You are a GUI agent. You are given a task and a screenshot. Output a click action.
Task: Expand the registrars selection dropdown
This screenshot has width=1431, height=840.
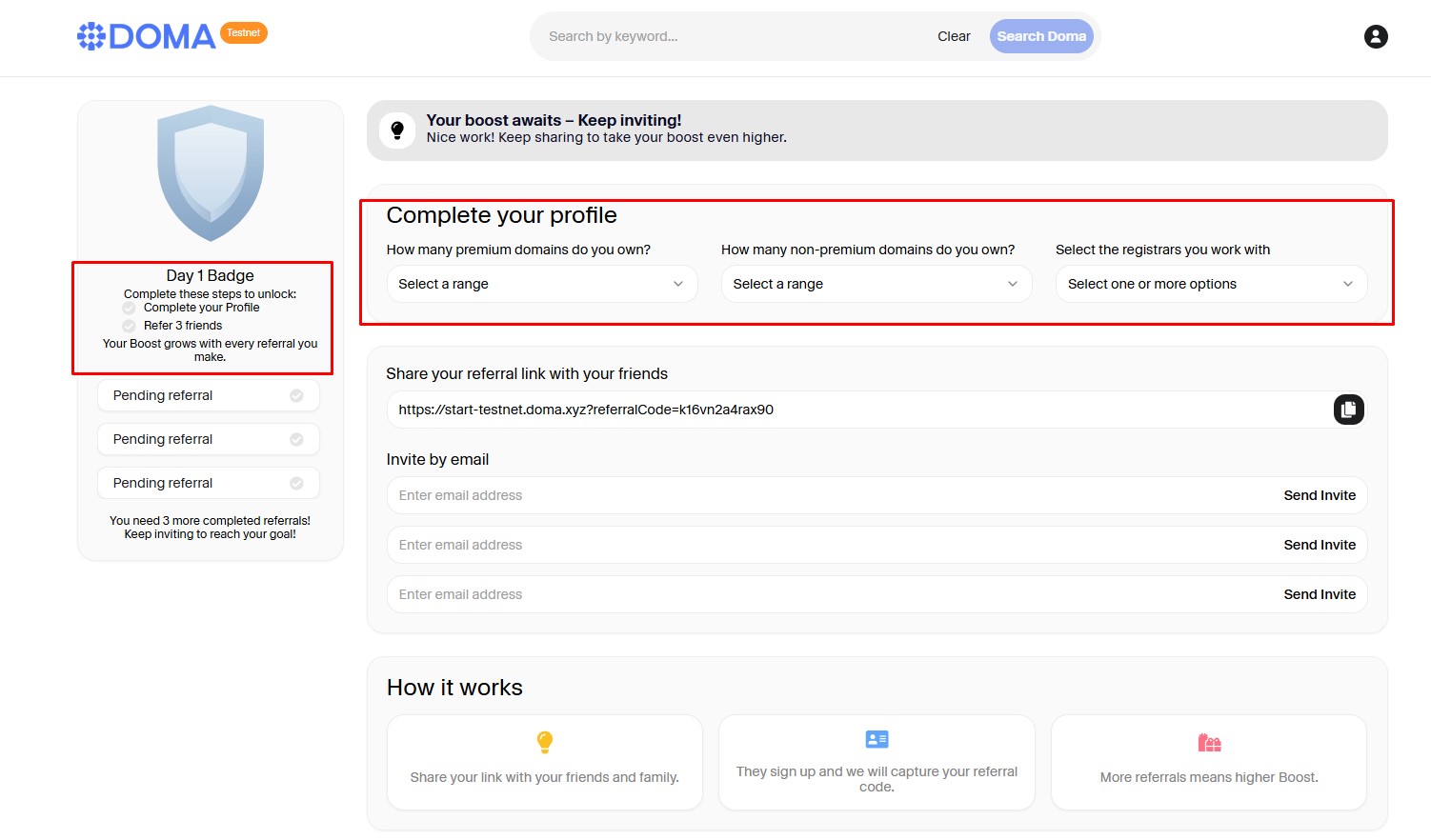point(1210,284)
